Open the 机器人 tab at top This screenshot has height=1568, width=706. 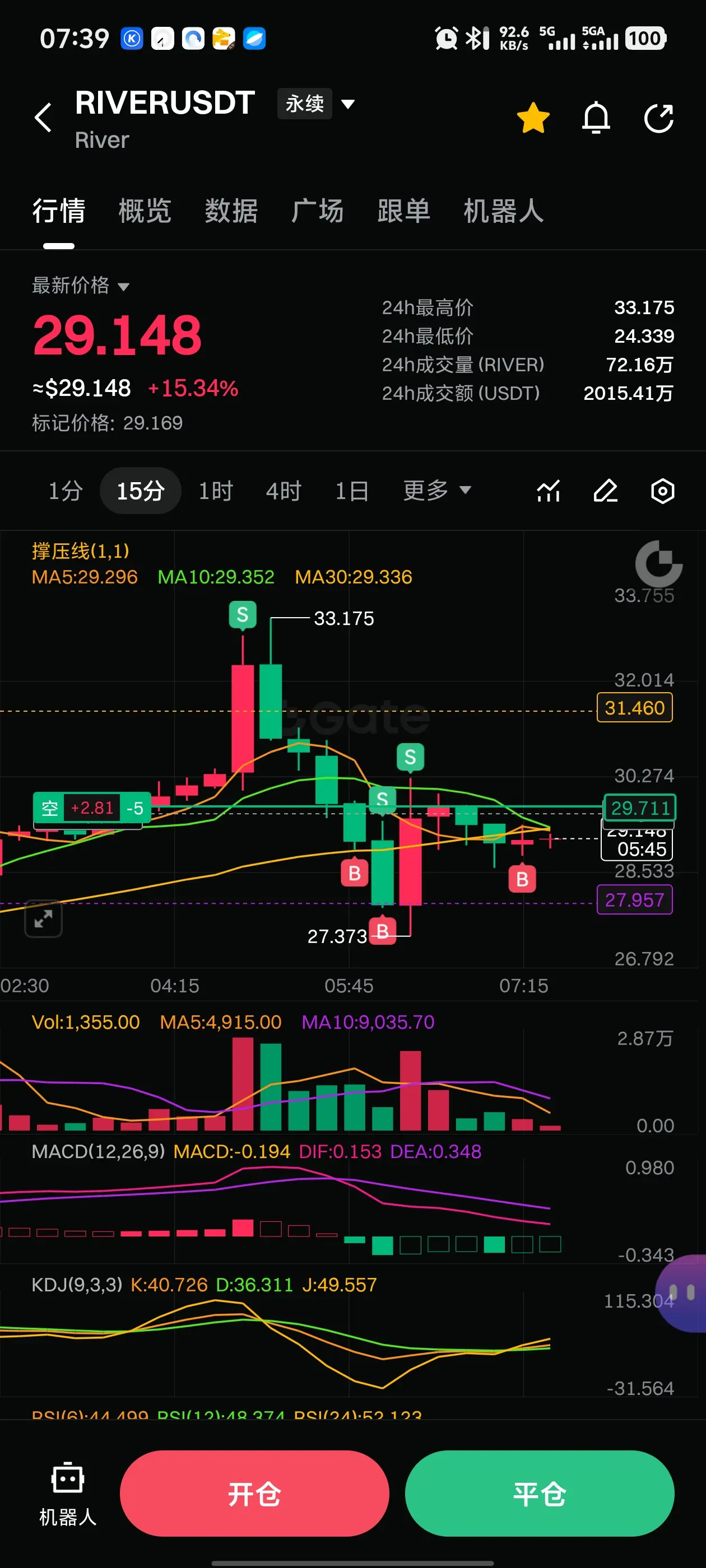[x=504, y=211]
